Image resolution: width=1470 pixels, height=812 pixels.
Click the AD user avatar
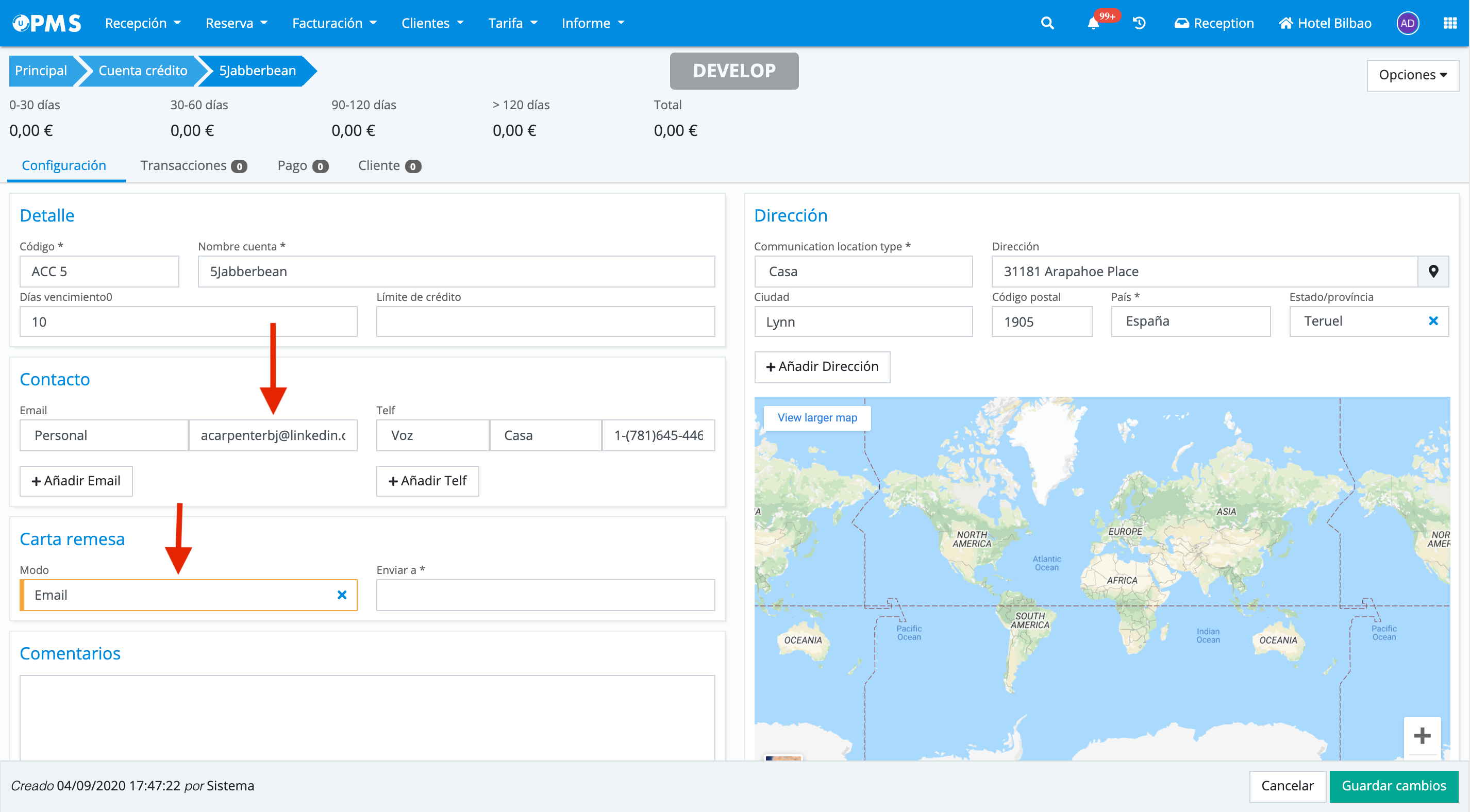pos(1407,23)
